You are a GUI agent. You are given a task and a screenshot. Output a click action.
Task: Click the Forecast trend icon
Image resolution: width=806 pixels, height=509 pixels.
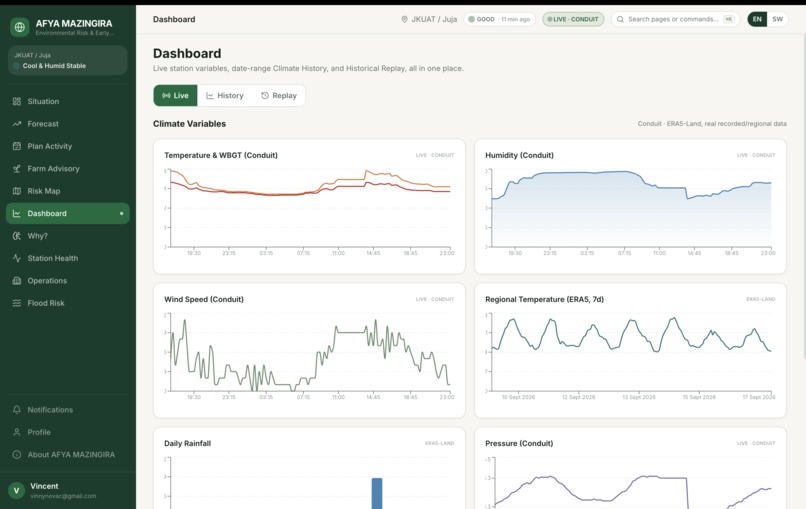pos(17,124)
